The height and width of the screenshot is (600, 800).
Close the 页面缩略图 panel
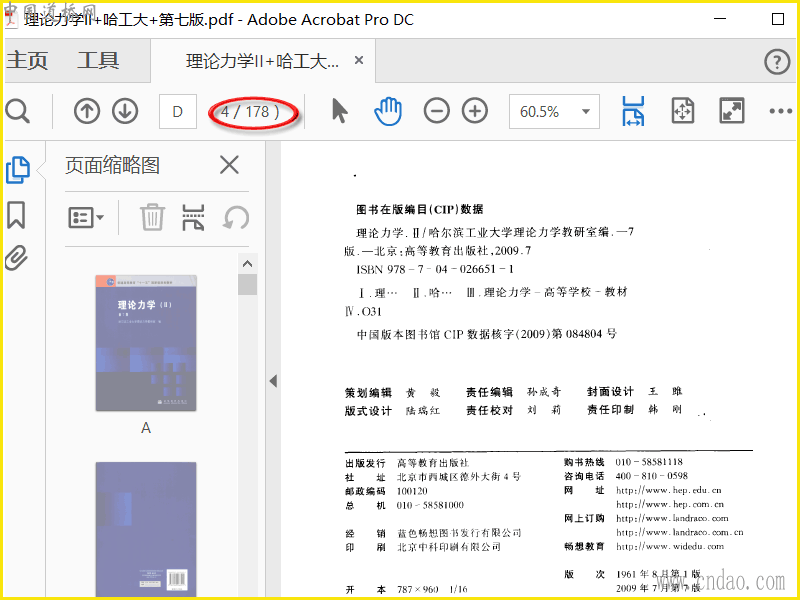230,165
